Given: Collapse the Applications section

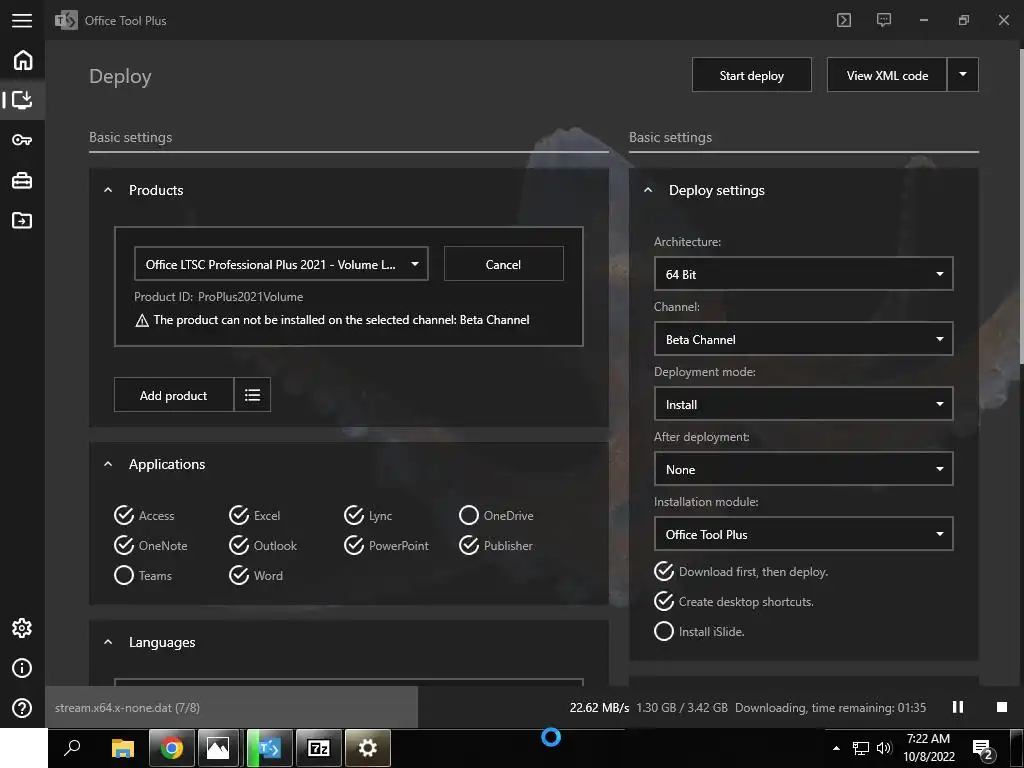Looking at the screenshot, I should [x=108, y=464].
